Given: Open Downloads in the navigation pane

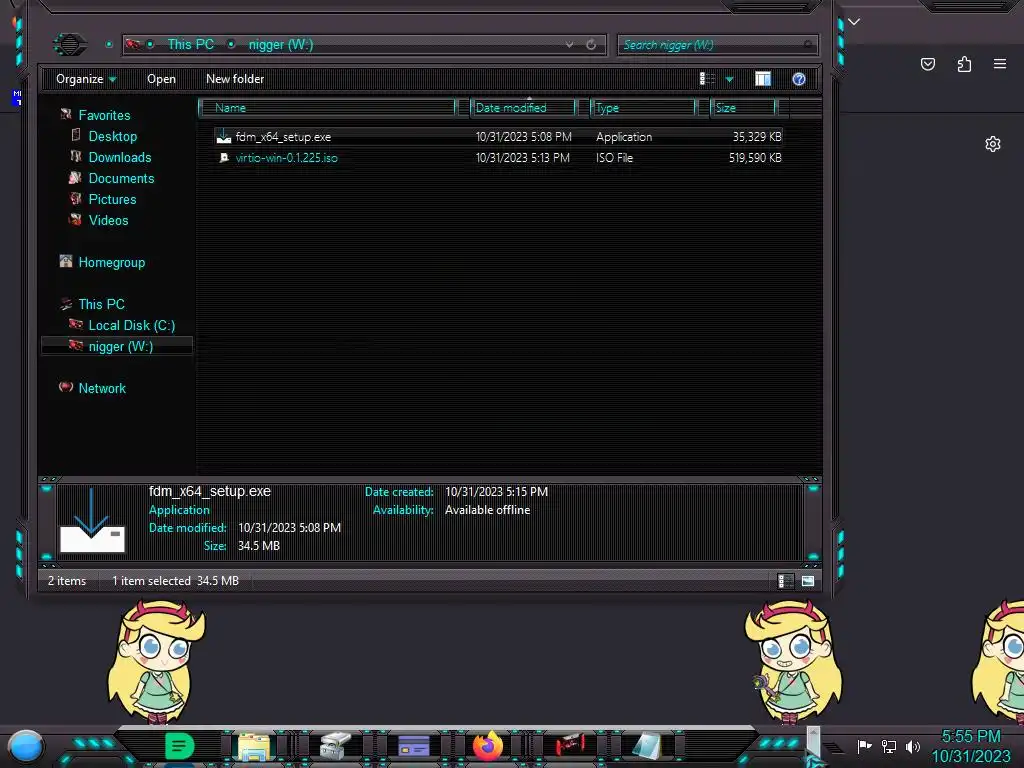Looking at the screenshot, I should (x=120, y=157).
